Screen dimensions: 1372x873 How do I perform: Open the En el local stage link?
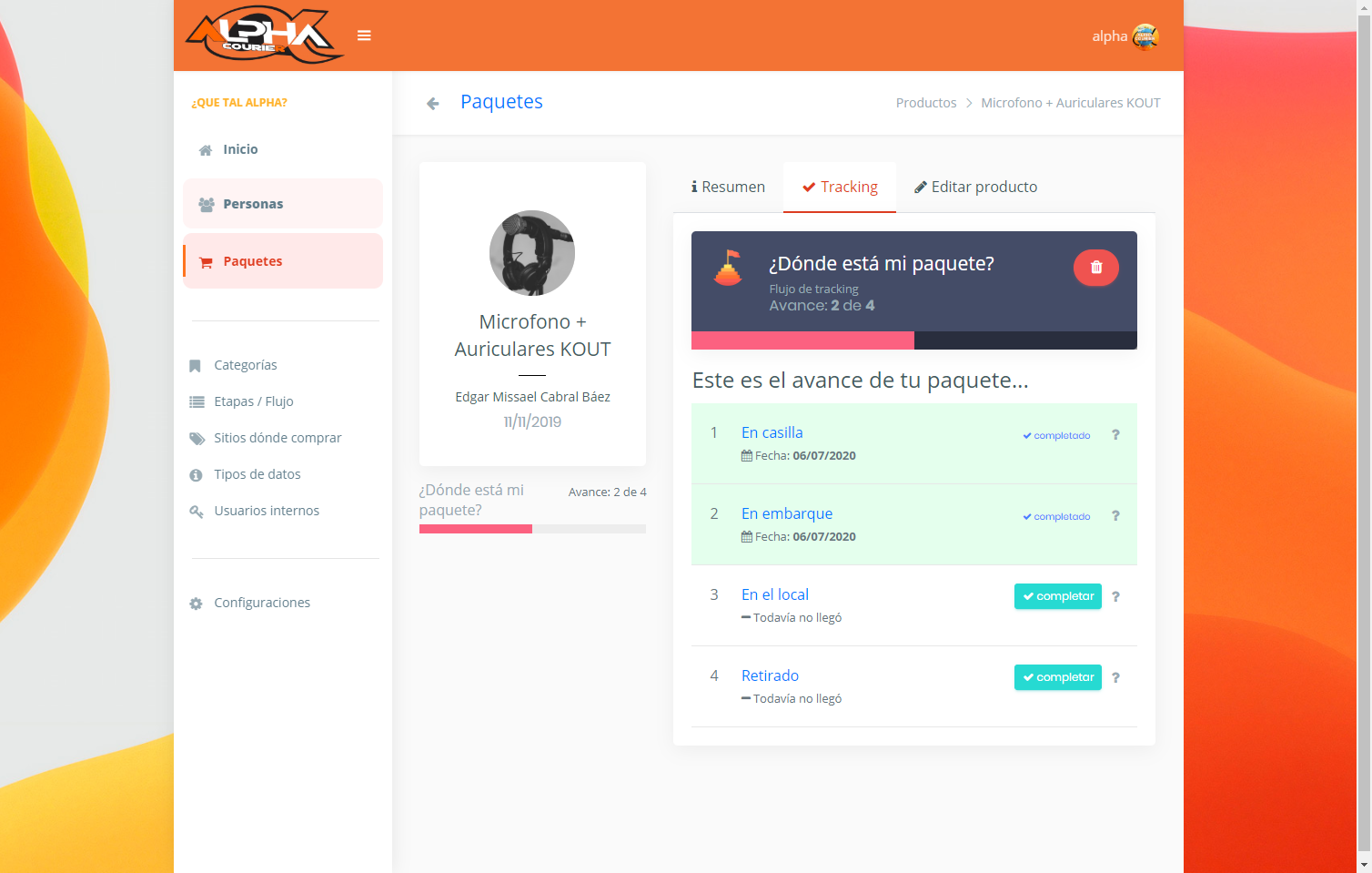[x=775, y=594]
